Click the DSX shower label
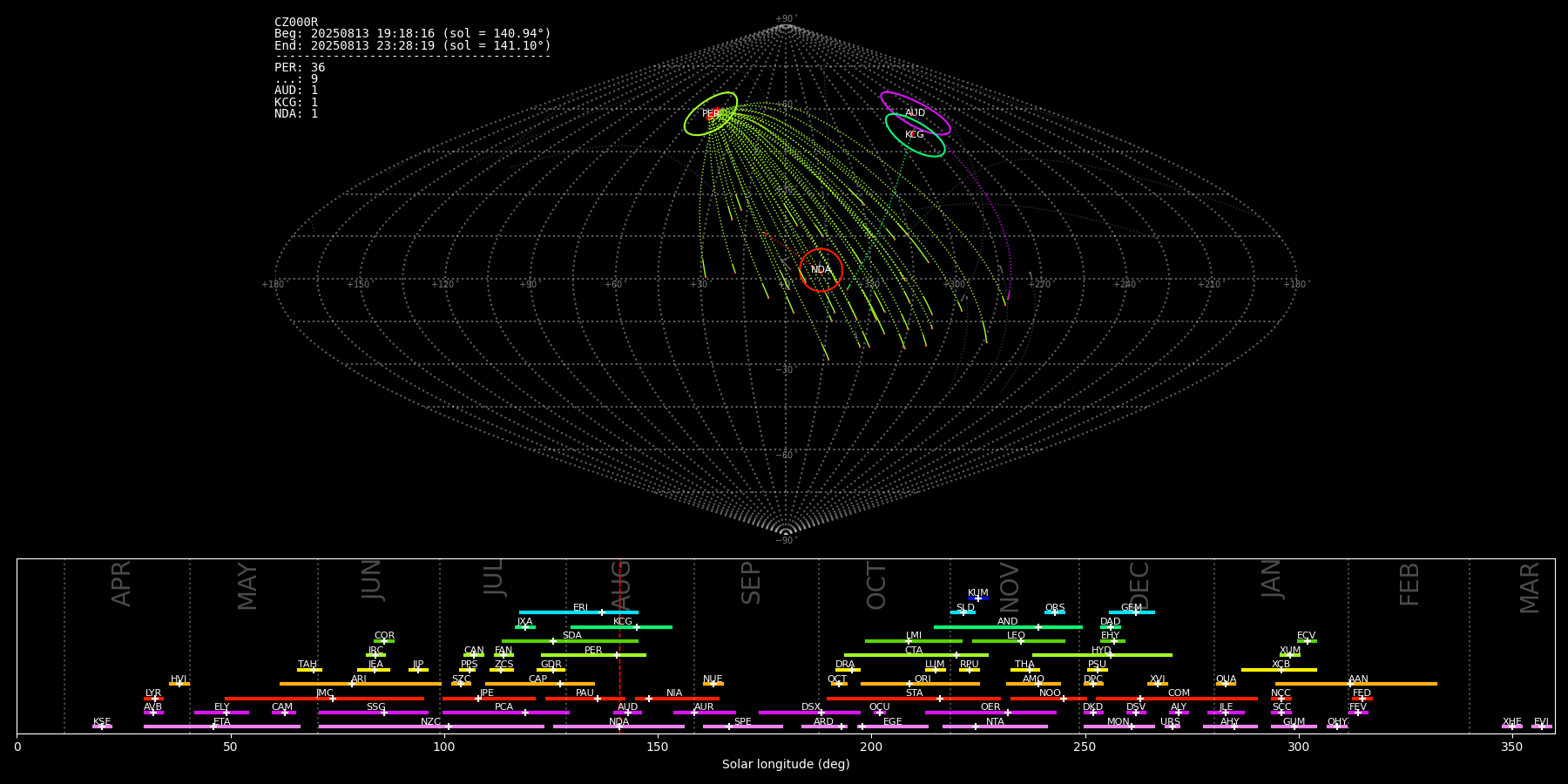Screen dimensions: 1568x784 tap(811, 707)
